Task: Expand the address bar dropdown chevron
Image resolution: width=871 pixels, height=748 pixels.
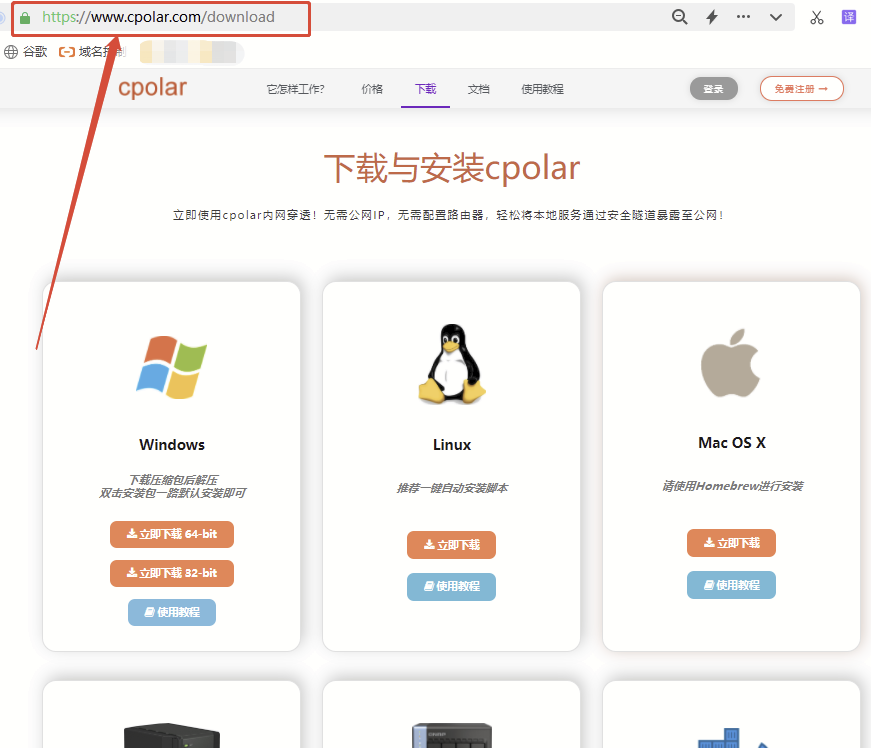Action: [776, 17]
